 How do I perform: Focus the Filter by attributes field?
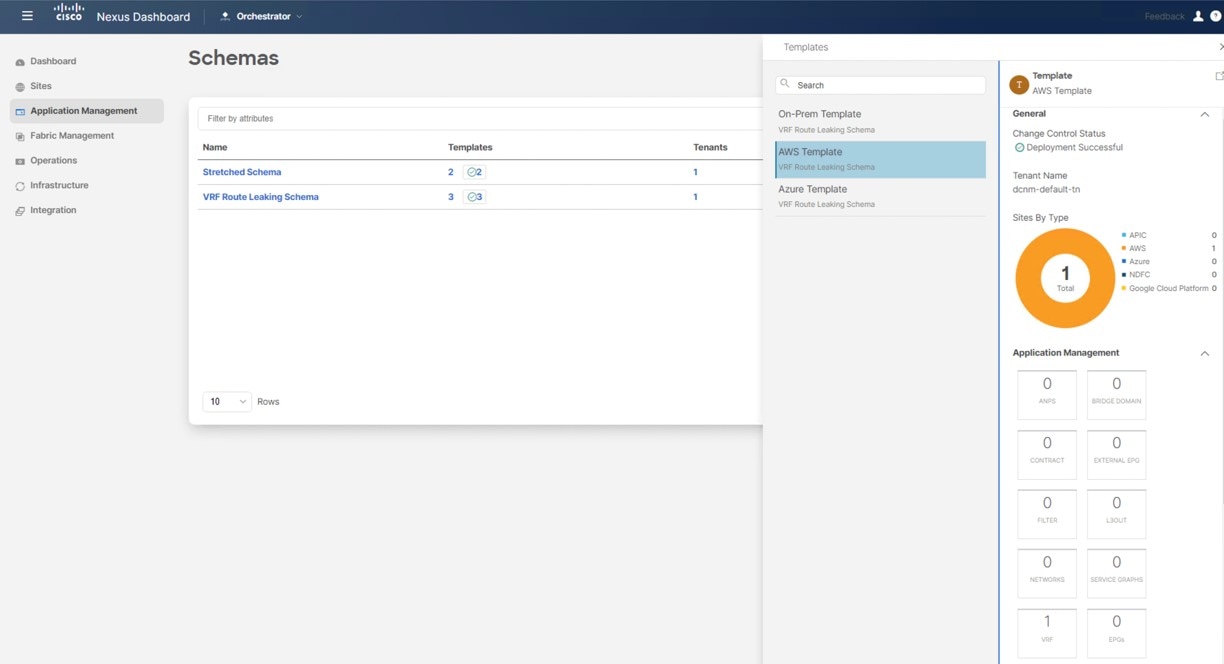(480, 118)
